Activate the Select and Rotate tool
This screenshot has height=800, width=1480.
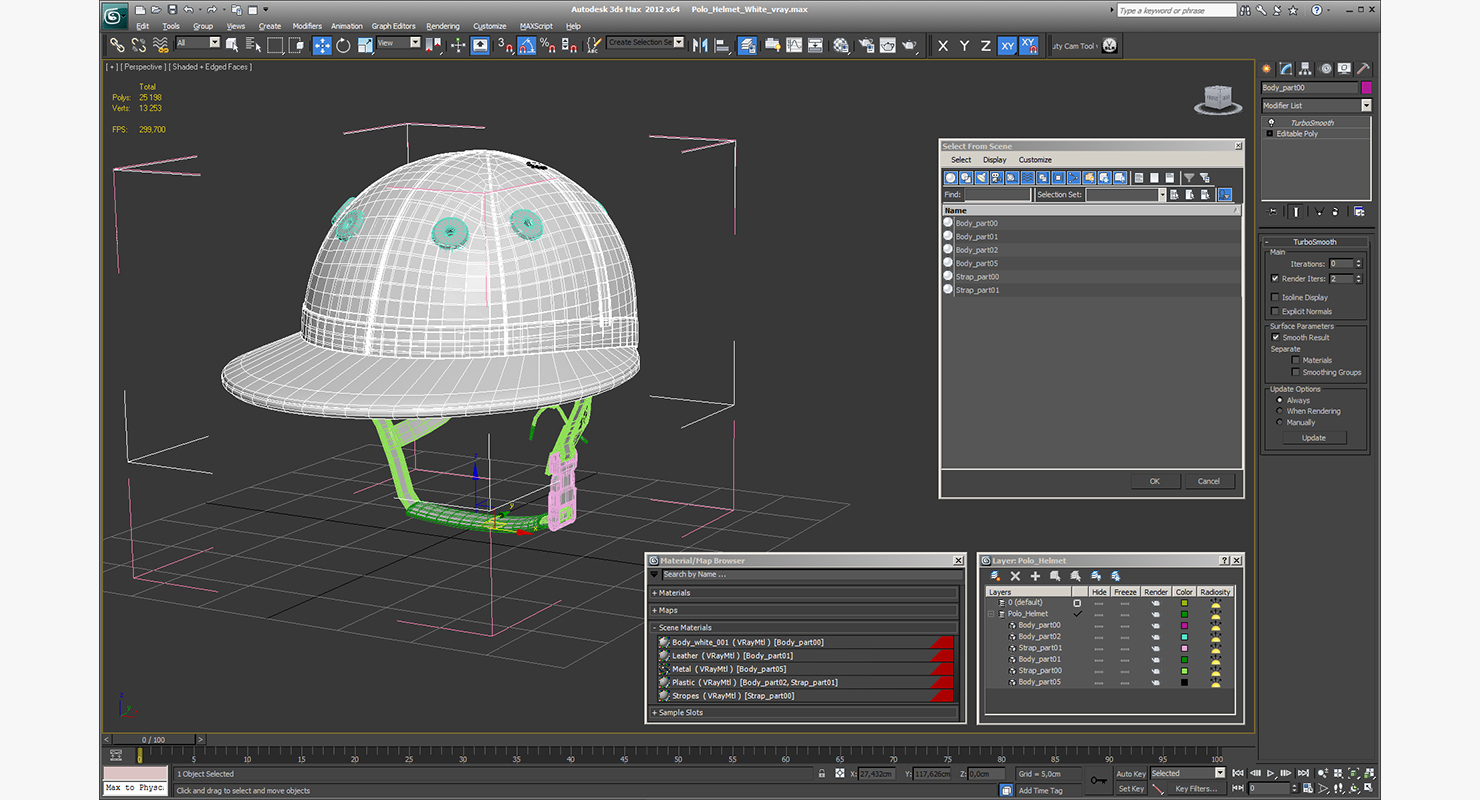coord(344,45)
